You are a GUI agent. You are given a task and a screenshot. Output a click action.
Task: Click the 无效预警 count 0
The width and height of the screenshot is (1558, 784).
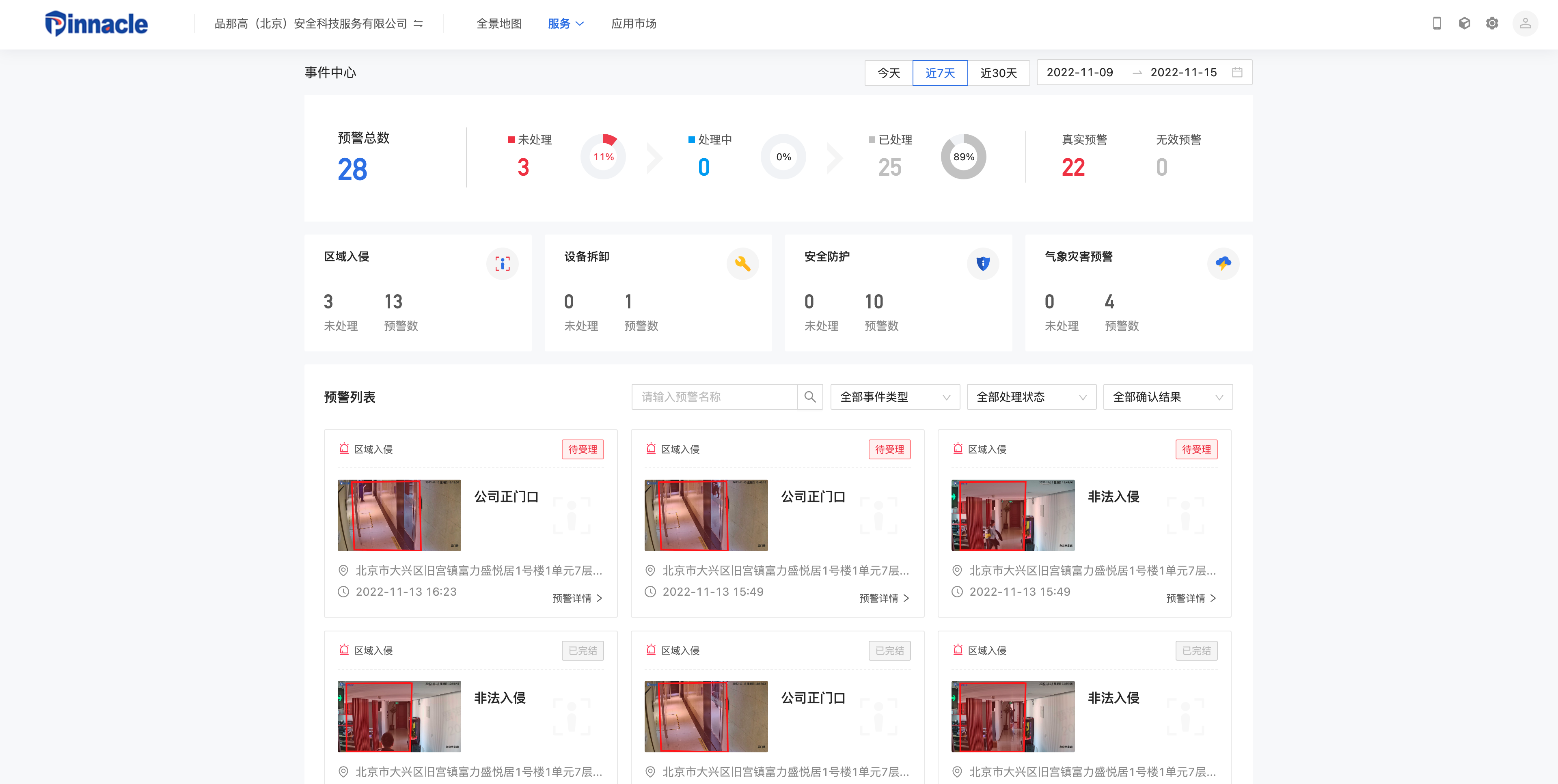pos(1161,168)
